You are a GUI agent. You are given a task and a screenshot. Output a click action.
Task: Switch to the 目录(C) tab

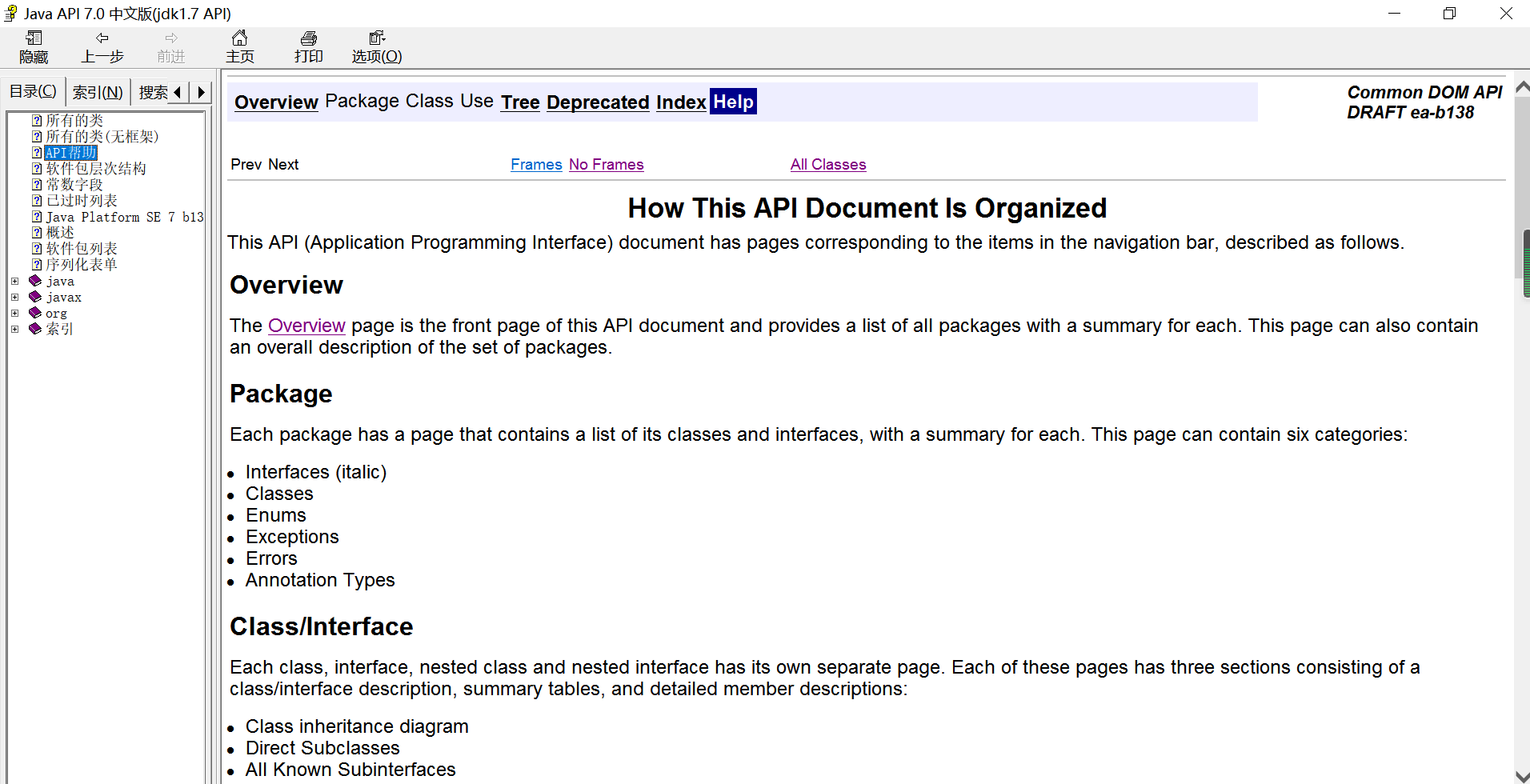click(x=33, y=91)
